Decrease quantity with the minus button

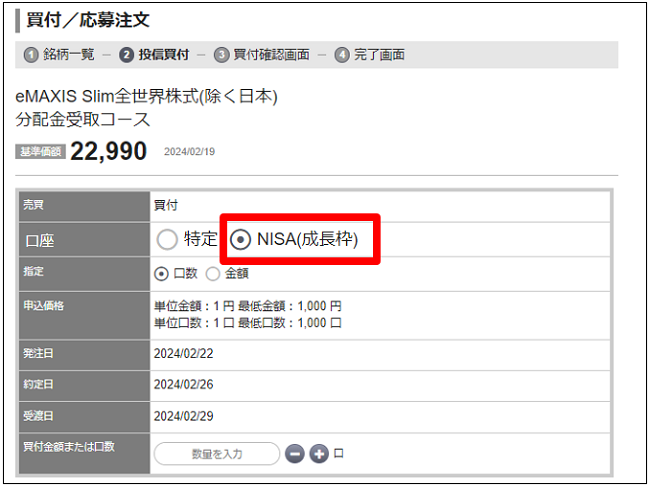point(295,454)
